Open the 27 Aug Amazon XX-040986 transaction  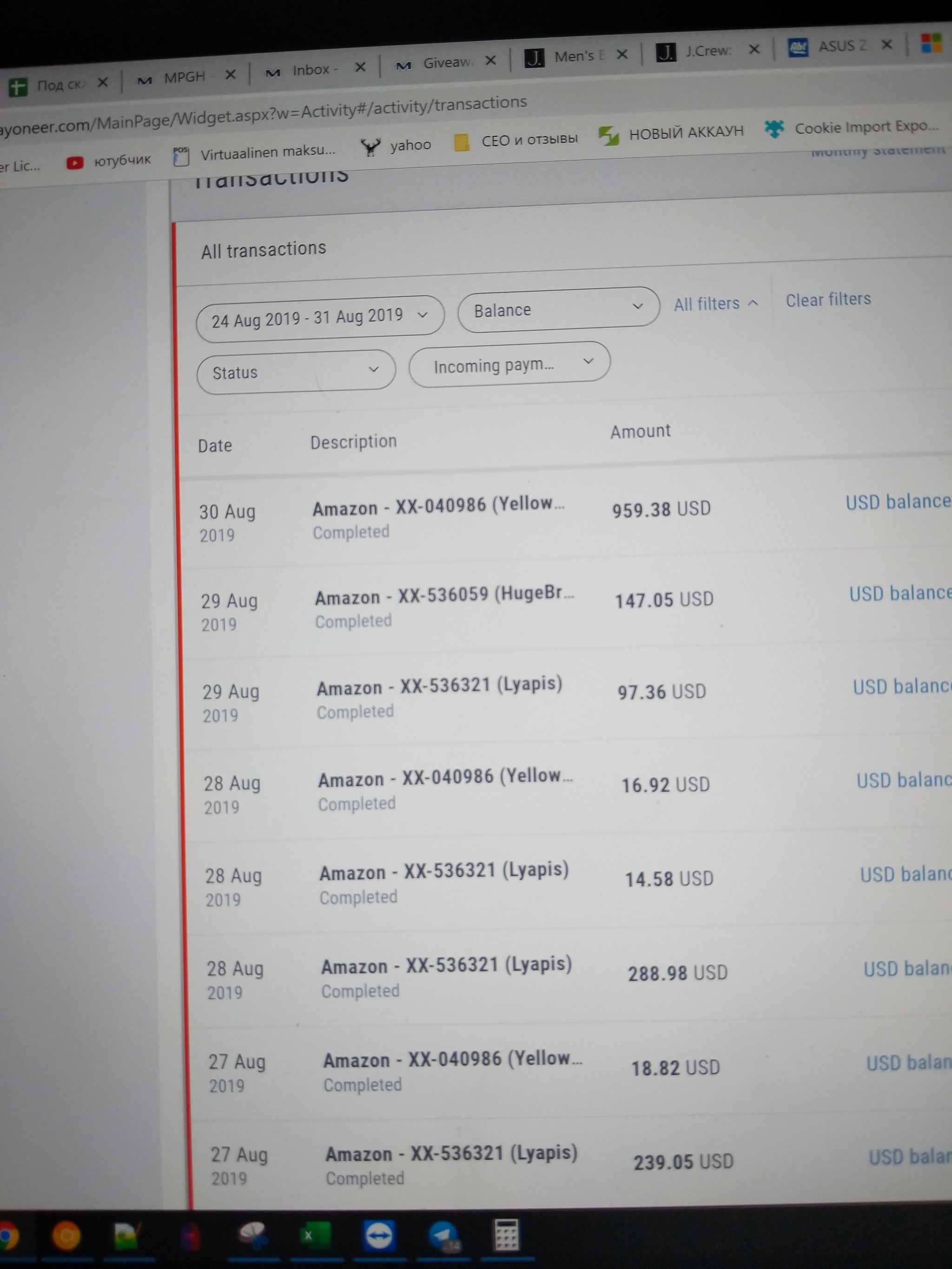453,1059
